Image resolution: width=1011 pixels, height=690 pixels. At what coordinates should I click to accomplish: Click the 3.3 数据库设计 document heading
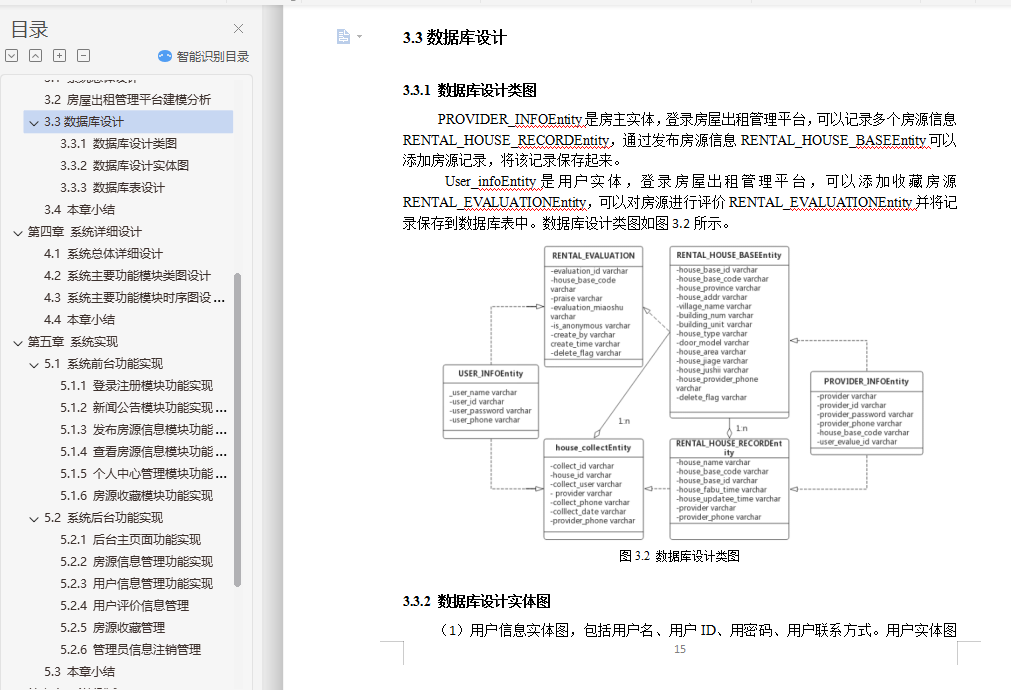click(x=455, y=37)
